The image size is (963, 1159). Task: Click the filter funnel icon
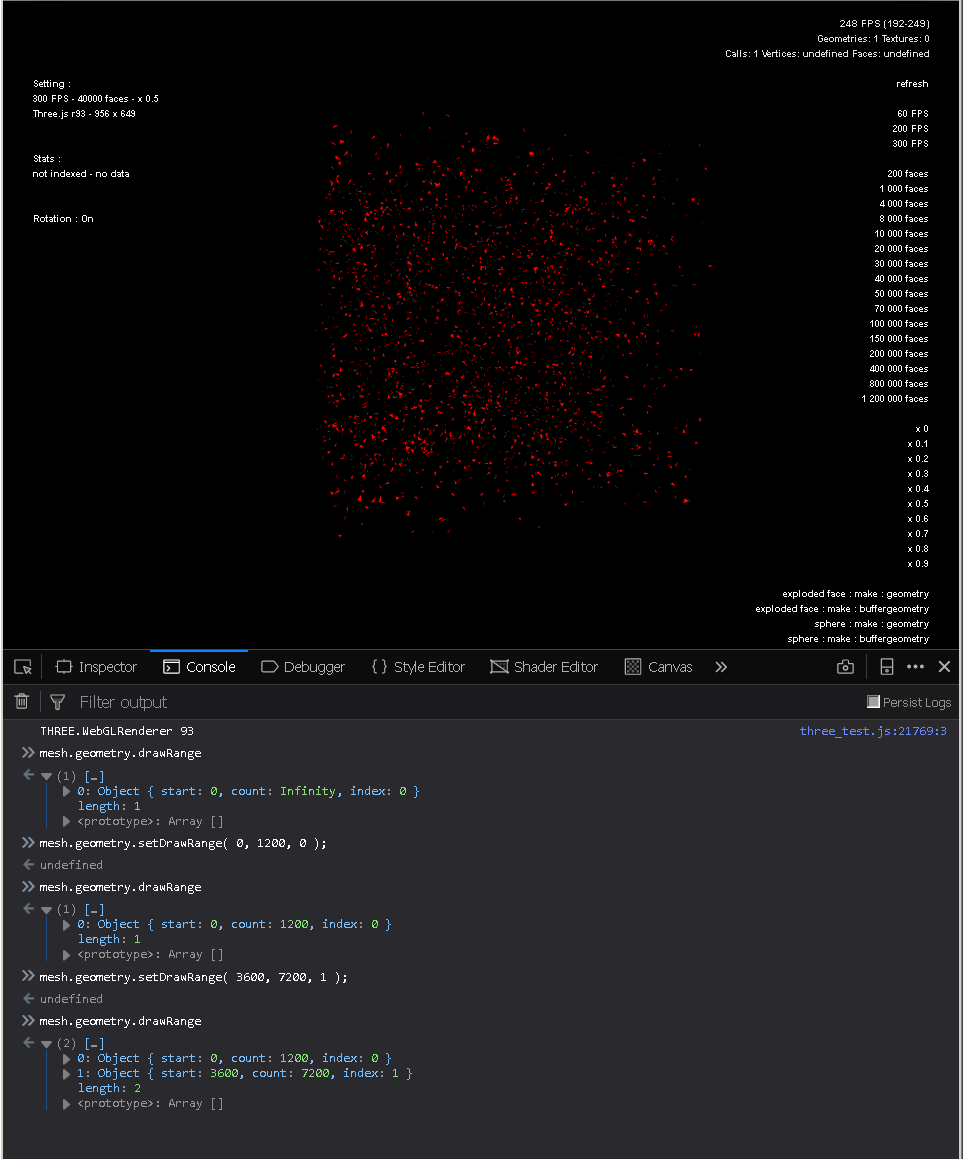[x=55, y=701]
